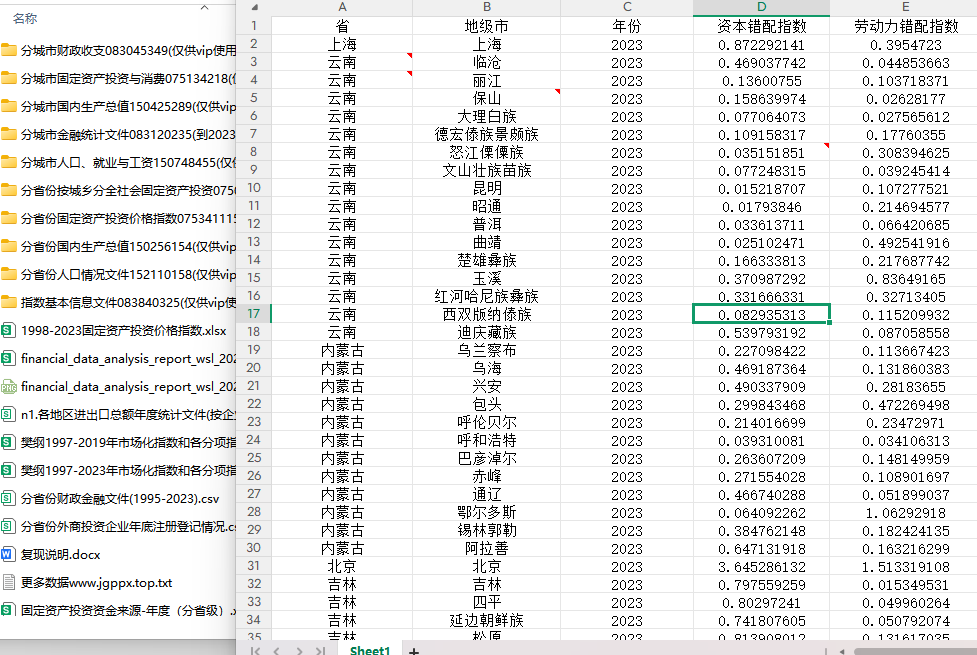Click the sort chevron above the 名称 column

[204, 7]
